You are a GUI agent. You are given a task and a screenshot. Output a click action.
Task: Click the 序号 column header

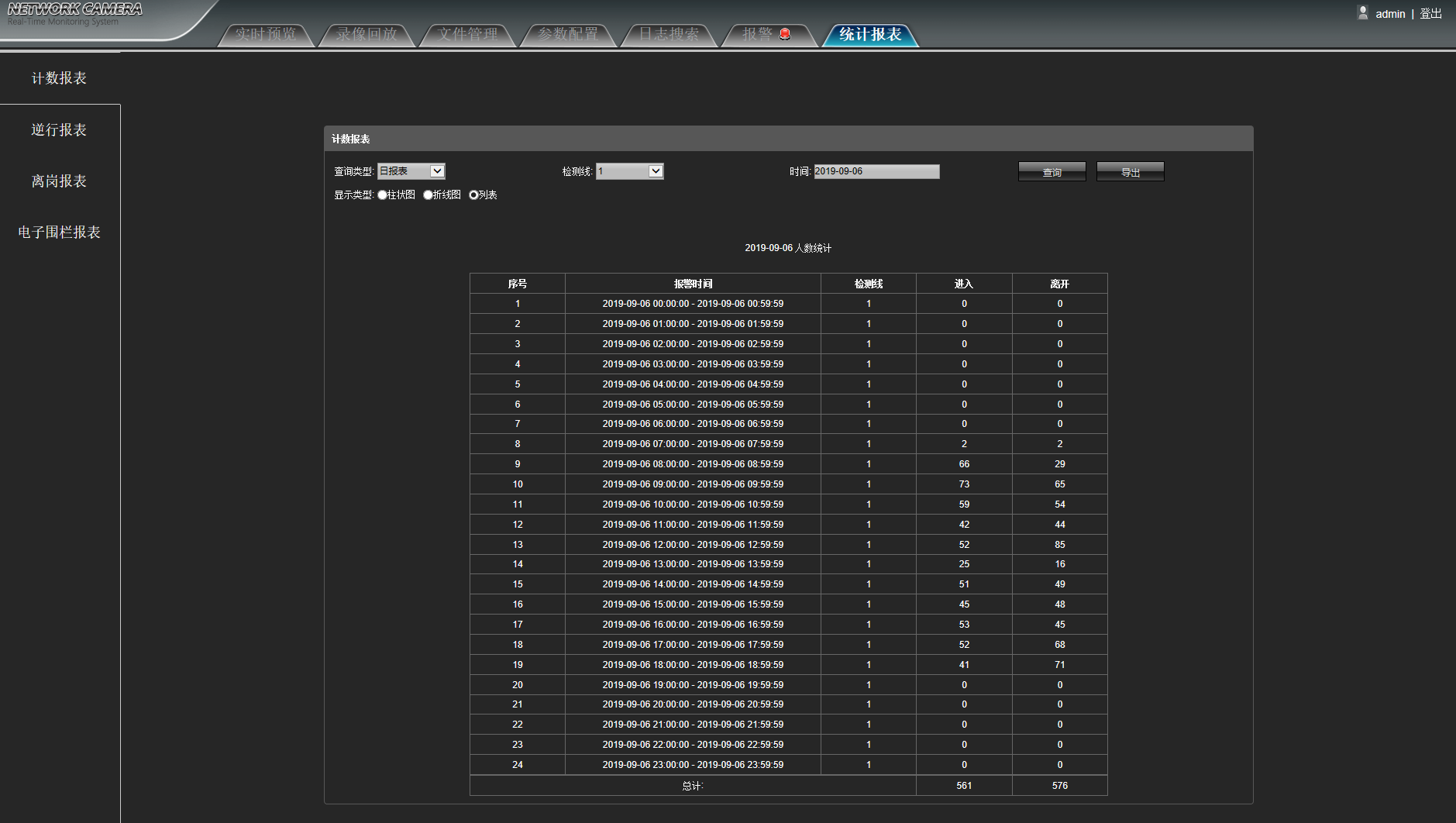pos(518,284)
